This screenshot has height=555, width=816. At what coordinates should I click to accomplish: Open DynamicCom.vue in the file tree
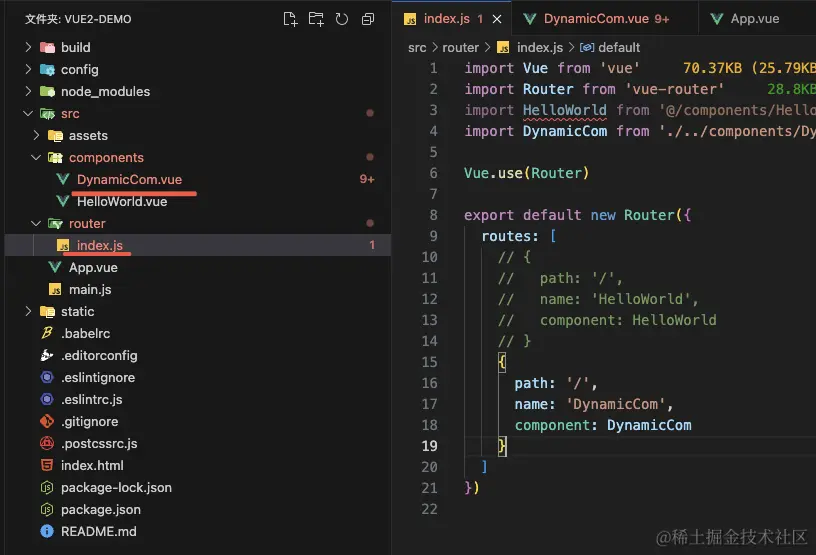coord(130,180)
